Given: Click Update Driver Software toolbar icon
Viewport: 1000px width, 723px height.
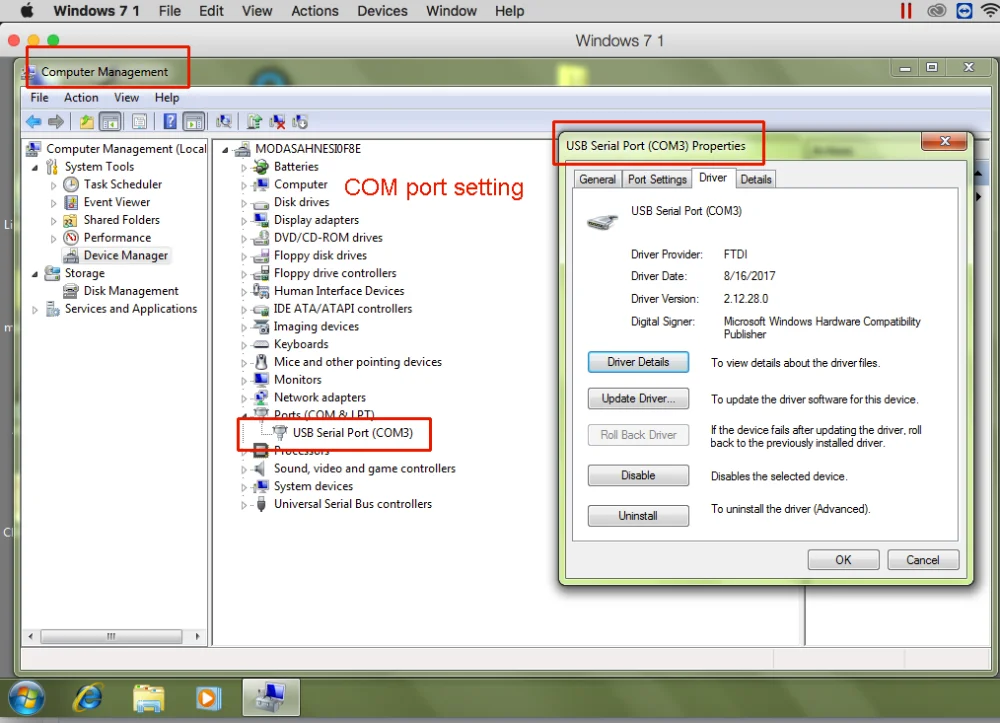Looking at the screenshot, I should (x=254, y=121).
